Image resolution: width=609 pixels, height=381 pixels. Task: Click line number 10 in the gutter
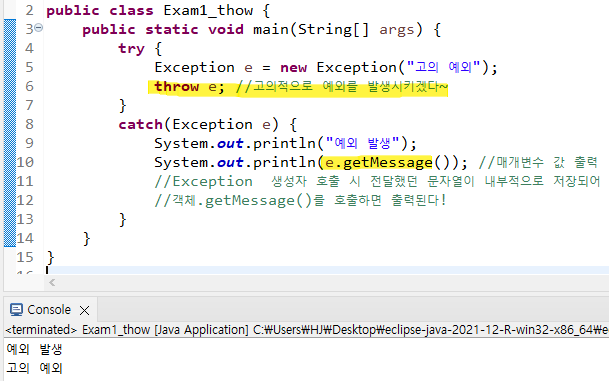coord(25,162)
